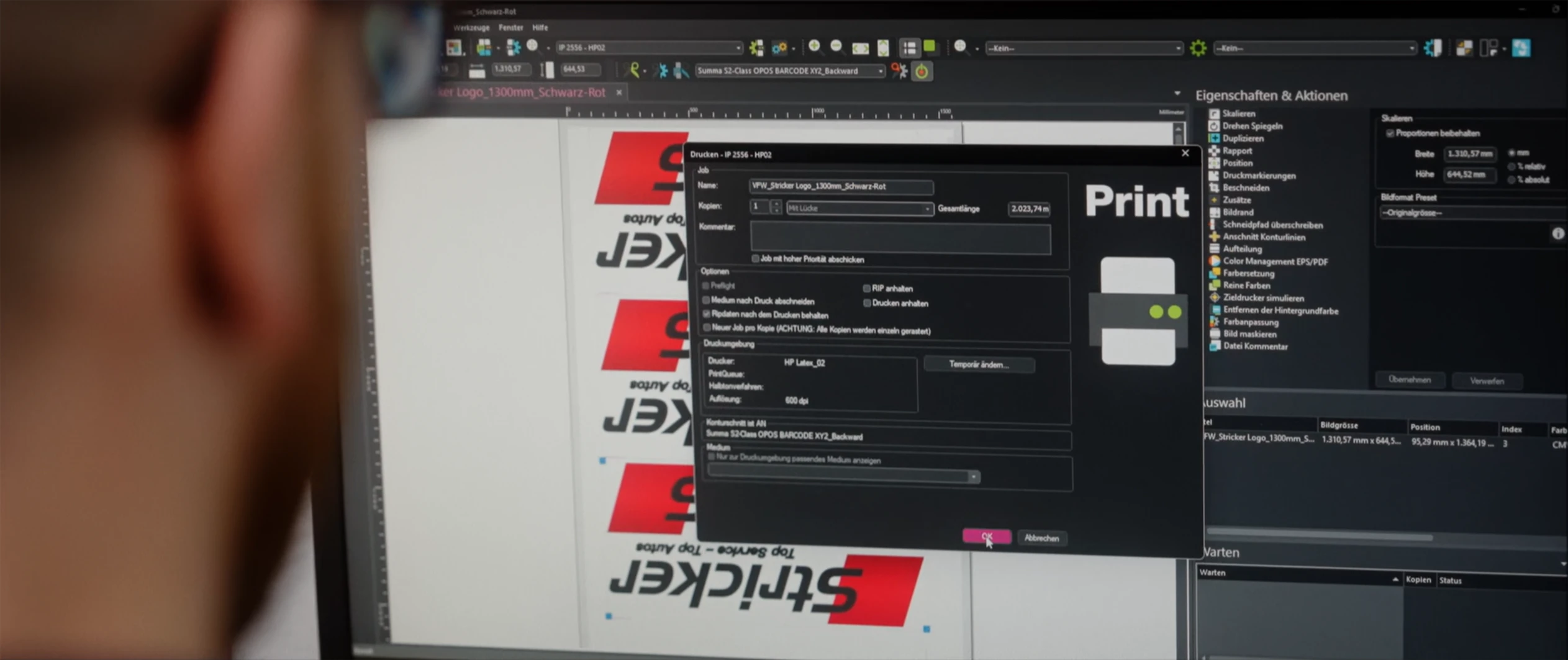The width and height of the screenshot is (1568, 660).
Task: Open the Summa S2-Class cutter dropdown
Action: click(x=789, y=71)
